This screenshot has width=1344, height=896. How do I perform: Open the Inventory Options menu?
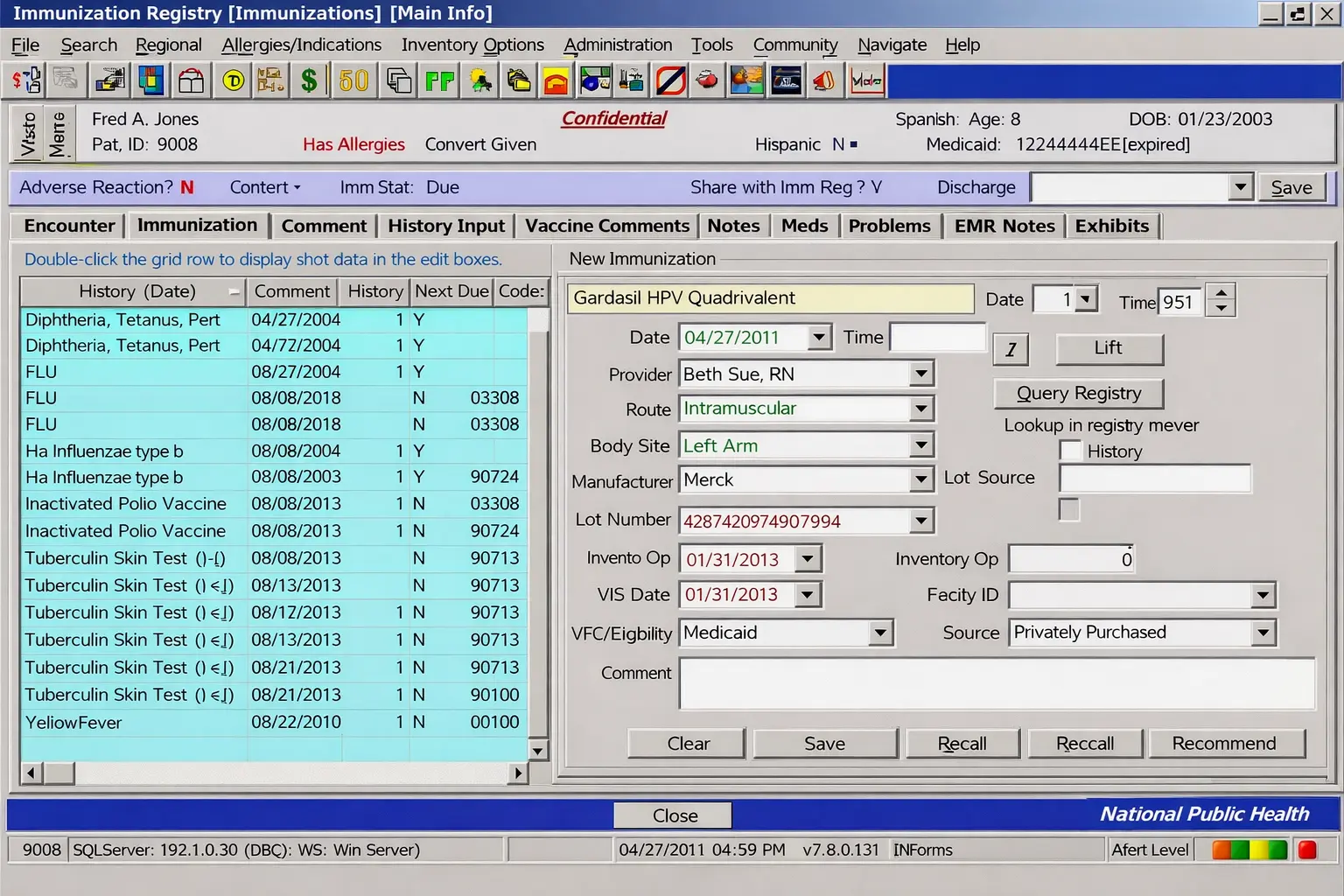pos(472,45)
